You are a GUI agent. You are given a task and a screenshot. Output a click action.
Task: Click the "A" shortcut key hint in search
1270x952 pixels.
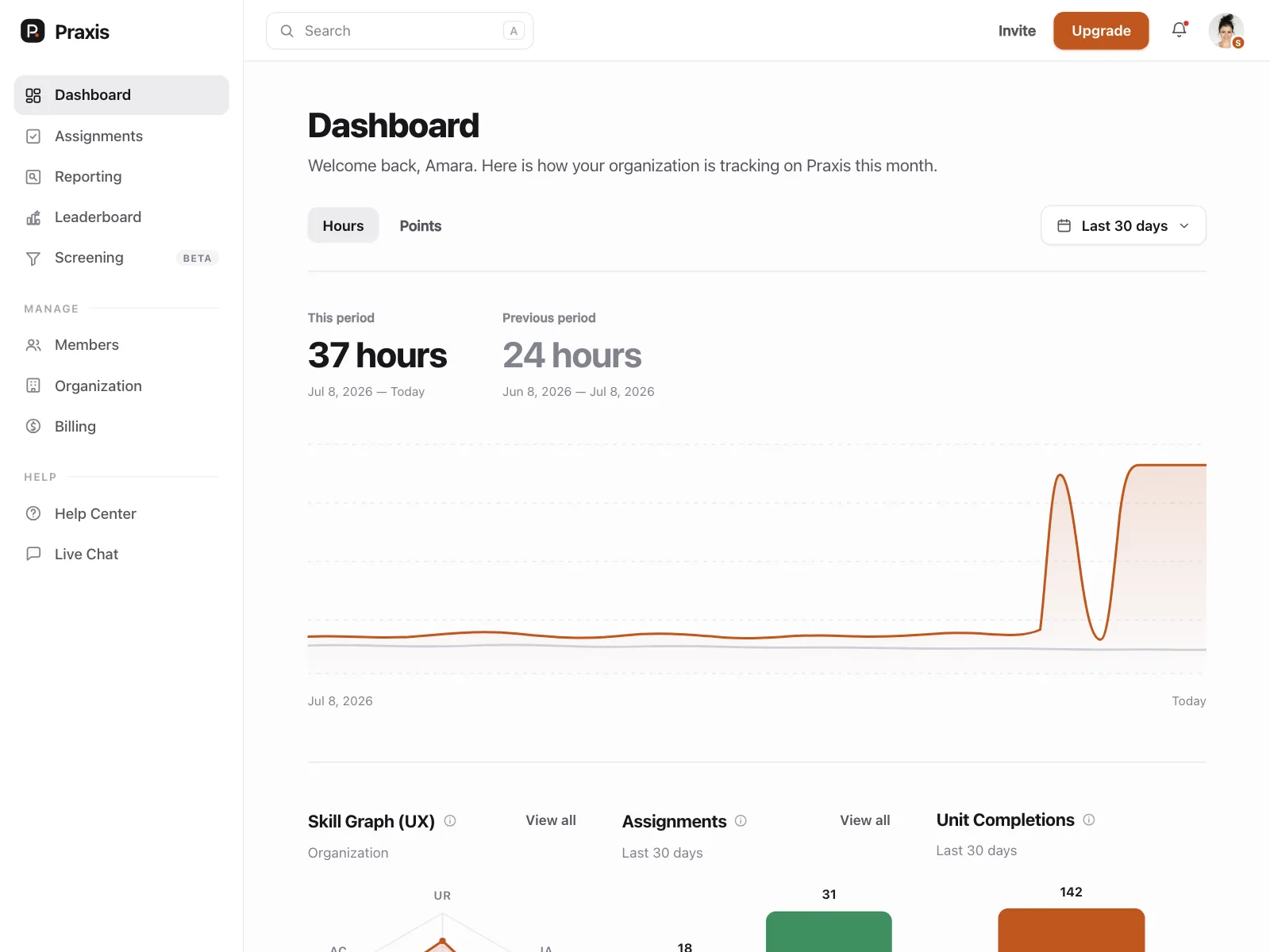tap(514, 31)
